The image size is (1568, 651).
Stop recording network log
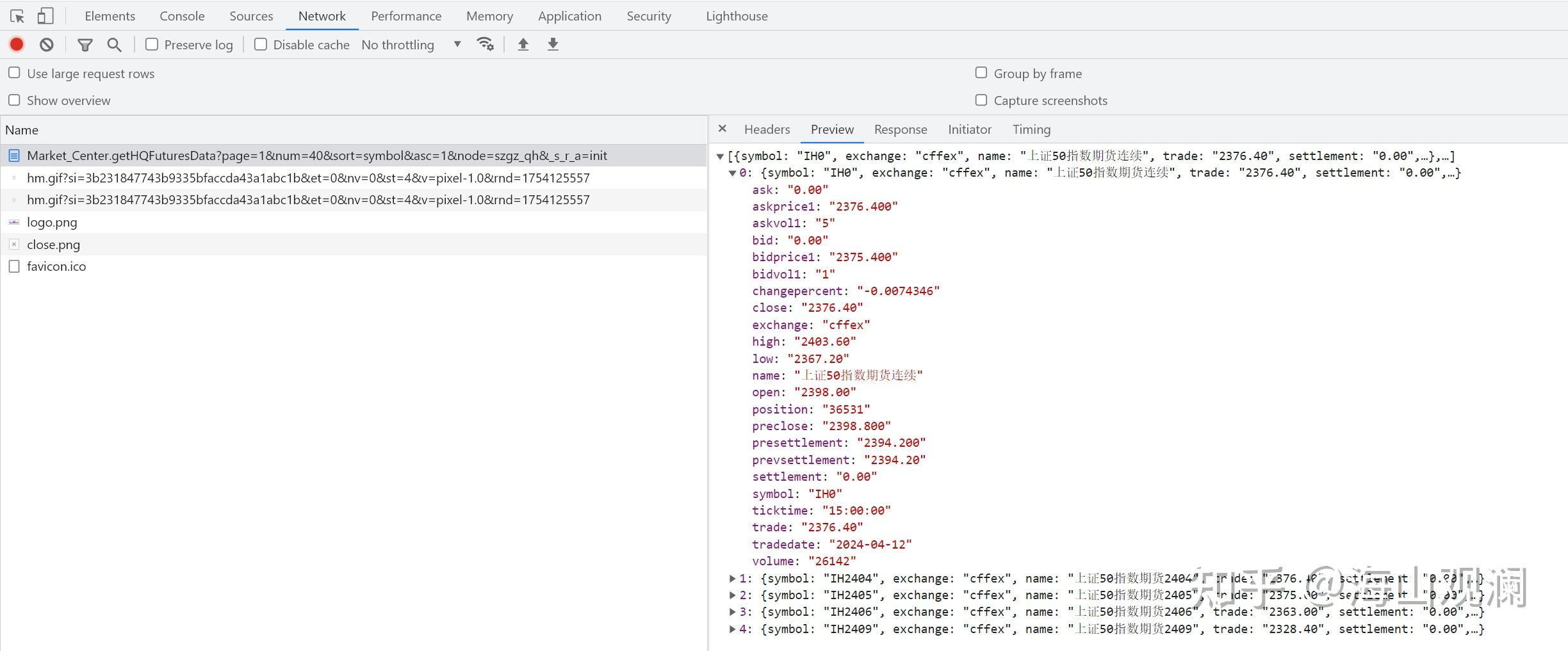click(17, 44)
